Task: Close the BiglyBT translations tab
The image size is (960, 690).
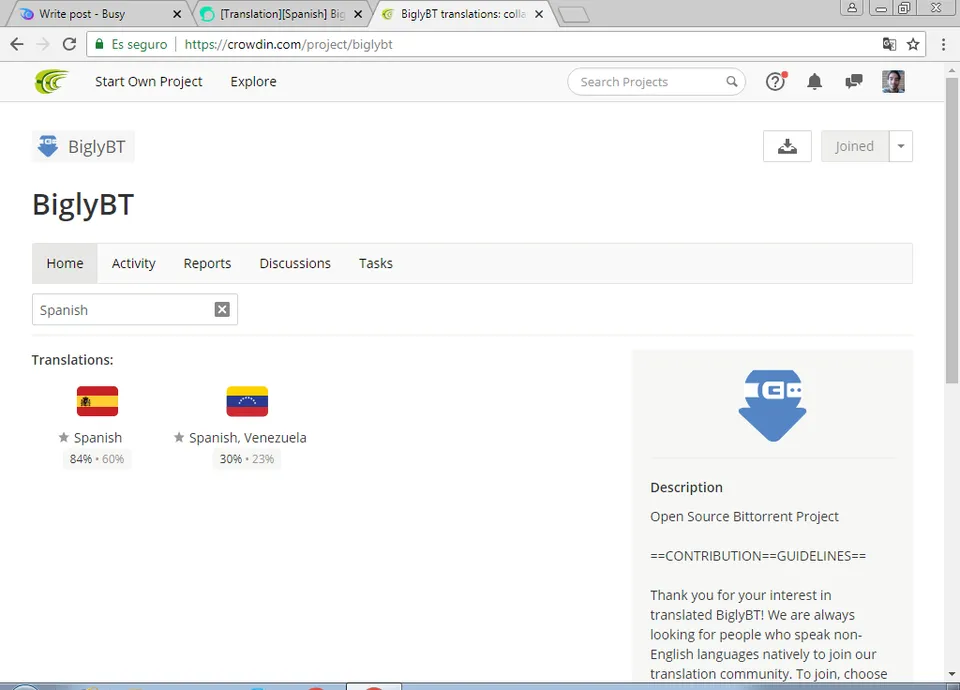Action: 539,13
